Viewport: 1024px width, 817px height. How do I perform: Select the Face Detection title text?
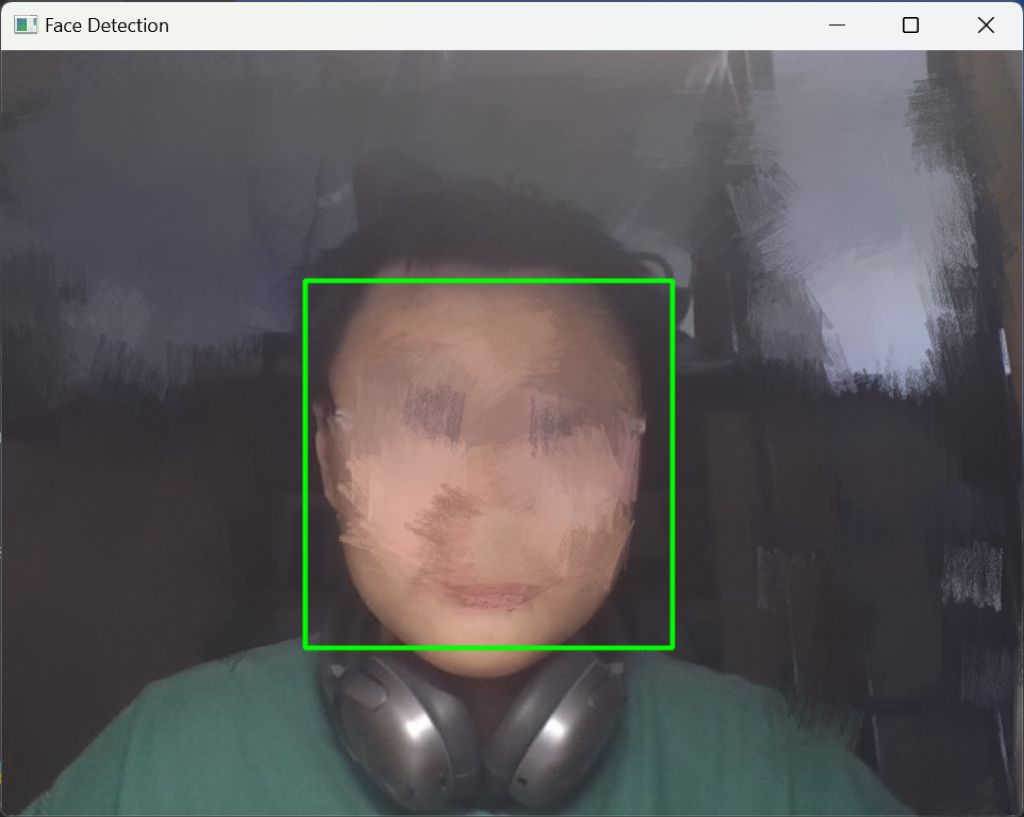107,25
